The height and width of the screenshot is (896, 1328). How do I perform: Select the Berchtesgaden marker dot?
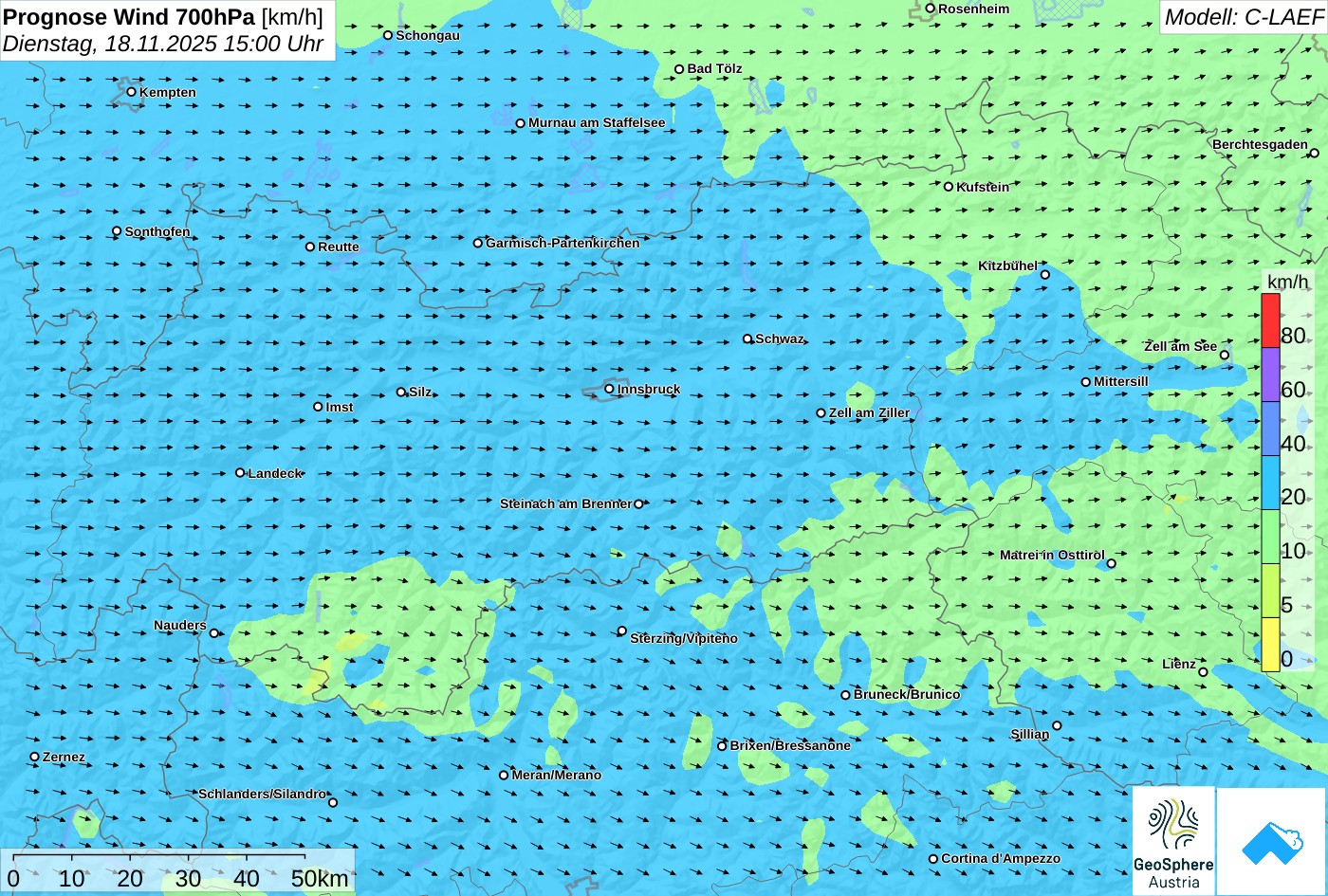[x=1314, y=153]
